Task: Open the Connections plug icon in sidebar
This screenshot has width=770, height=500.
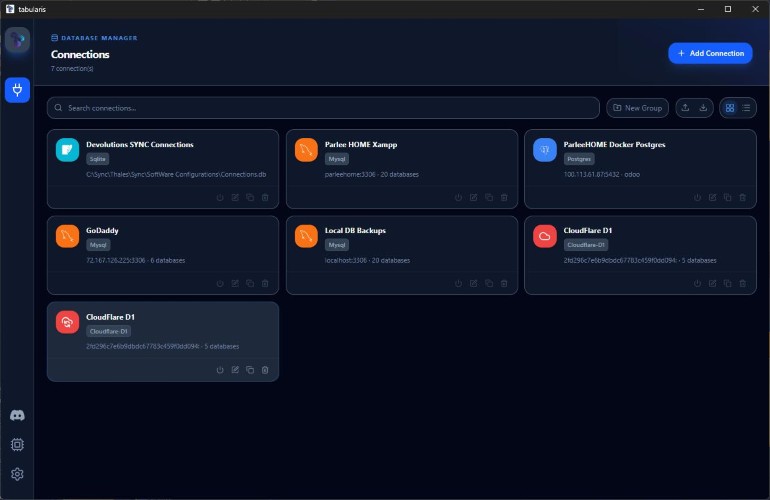Action: pos(17,90)
